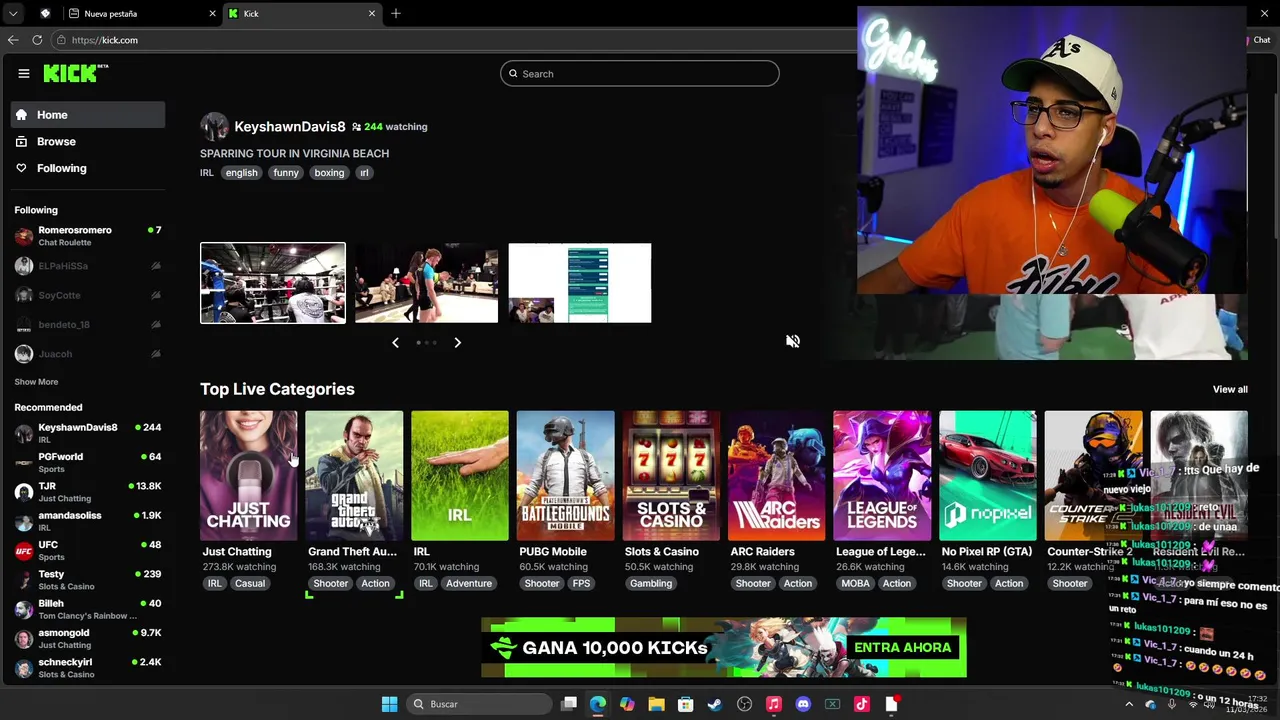The height and width of the screenshot is (720, 1280).
Task: Open the IRL category card image
Action: click(460, 476)
